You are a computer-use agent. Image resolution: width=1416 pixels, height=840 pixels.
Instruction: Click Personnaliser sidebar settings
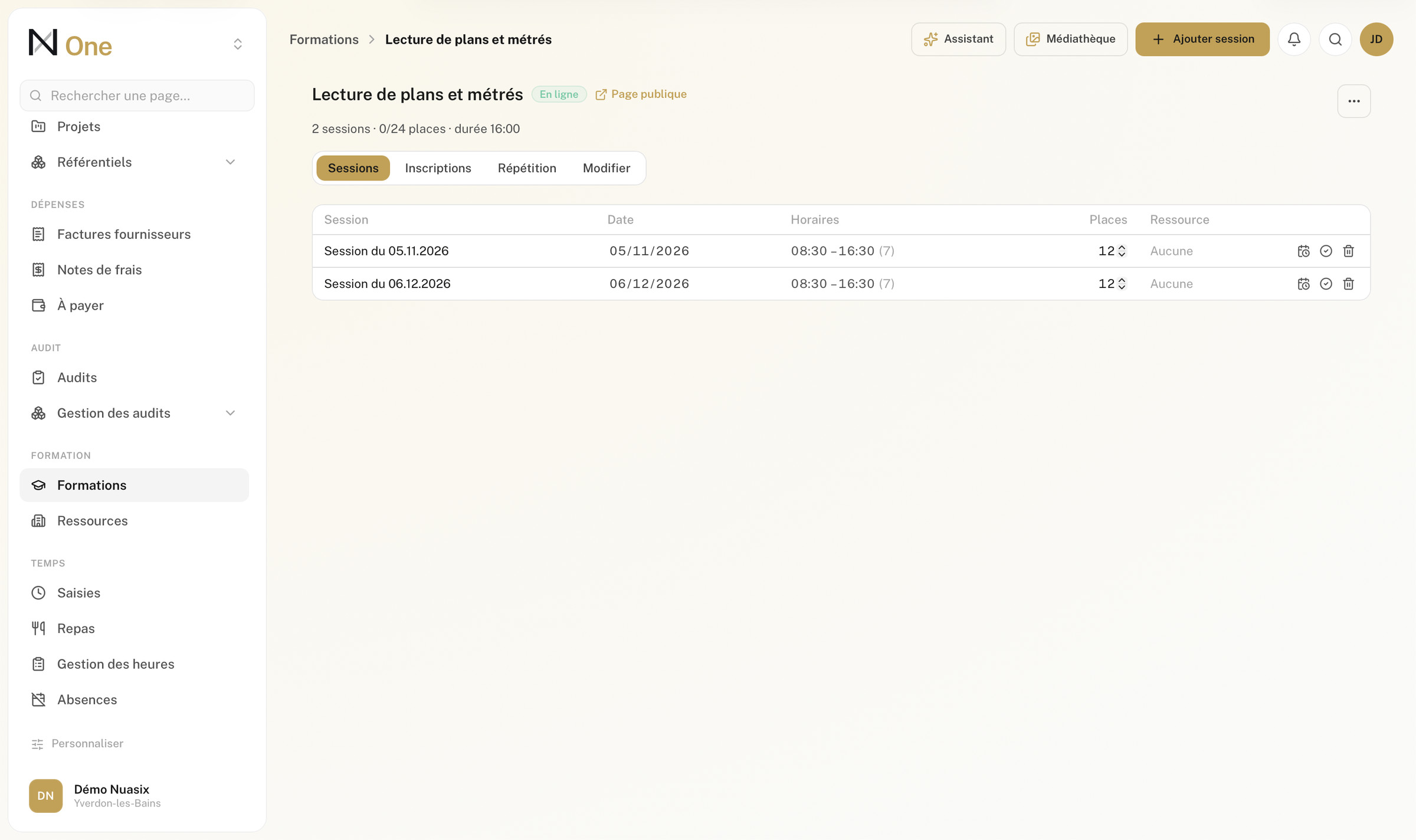(x=77, y=743)
